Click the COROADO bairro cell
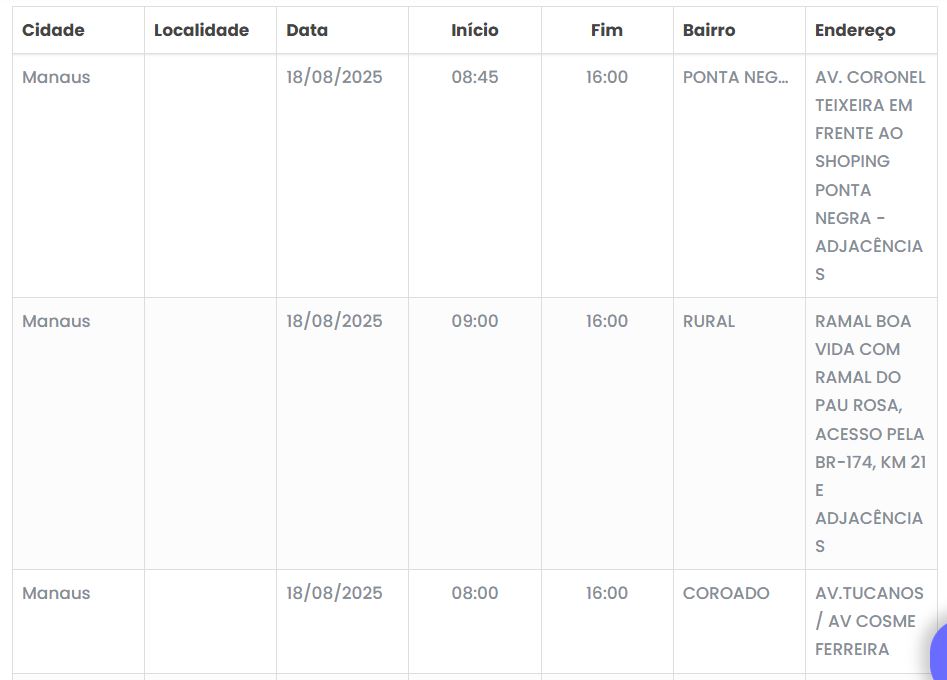Viewport: 947px width, 680px height. [726, 593]
